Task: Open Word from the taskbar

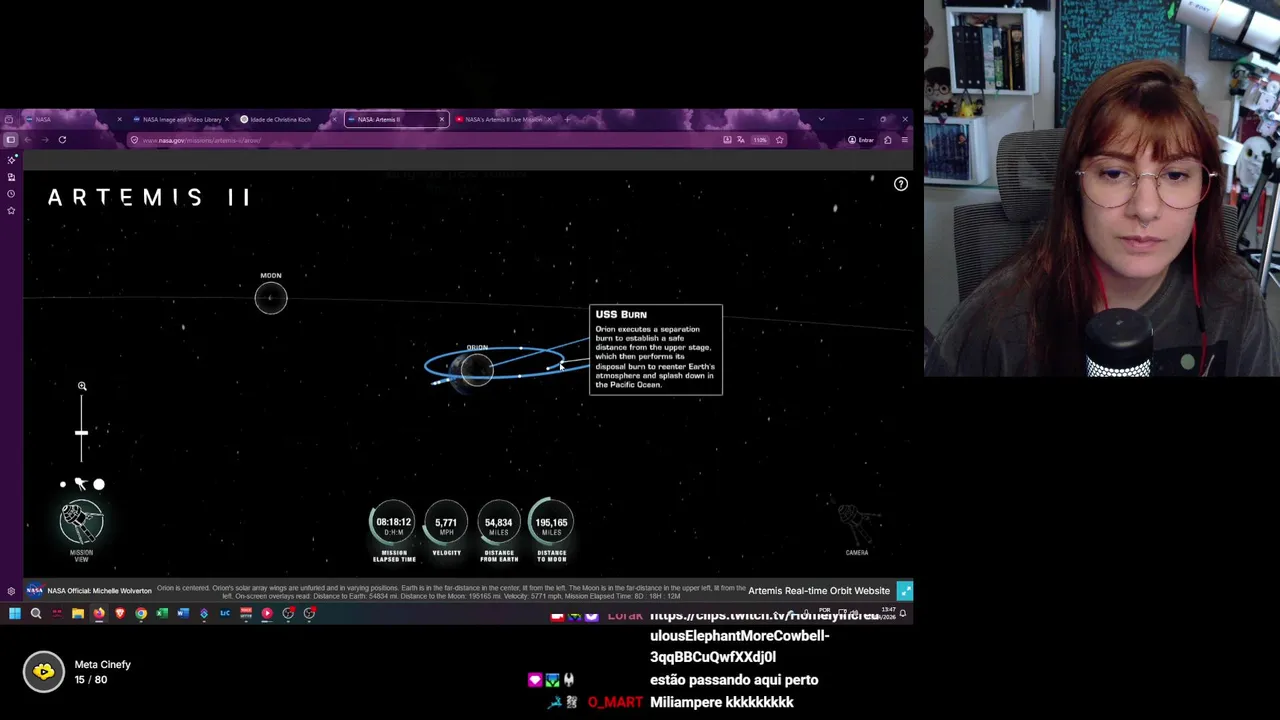Action: click(x=183, y=613)
